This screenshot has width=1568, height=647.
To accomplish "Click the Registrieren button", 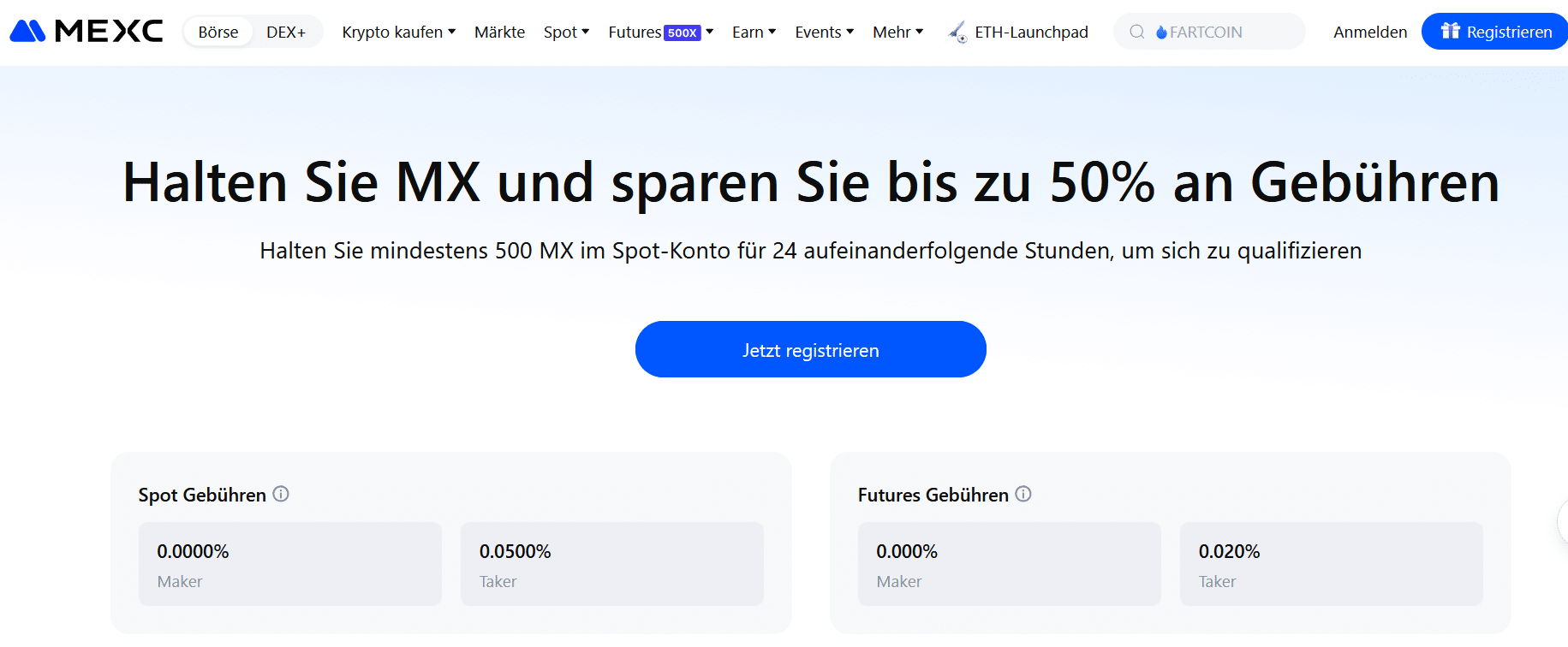I will (x=1495, y=32).
